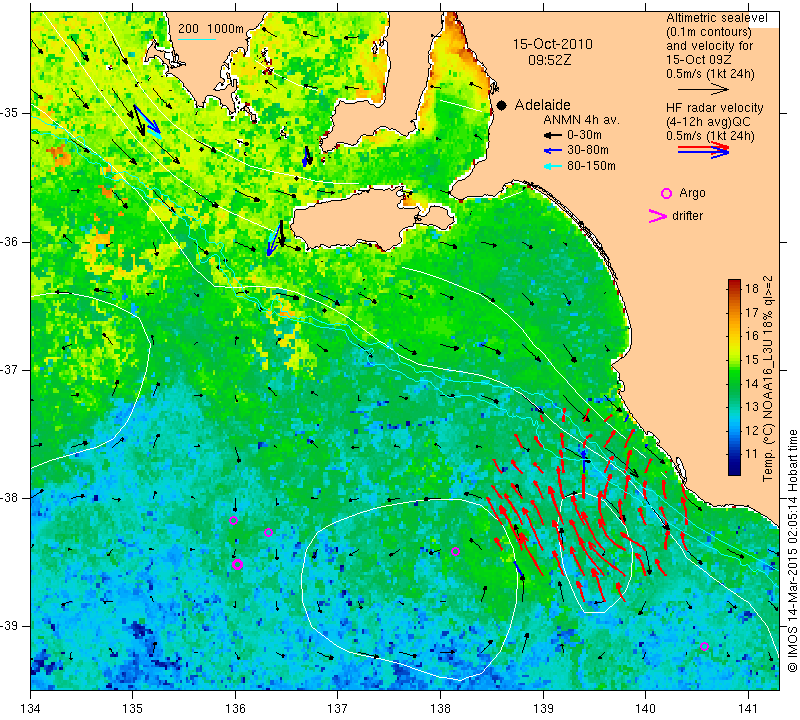800x720 pixels.
Task: Click the cyan isobath legend line under 200 1000m
Action: point(197,39)
